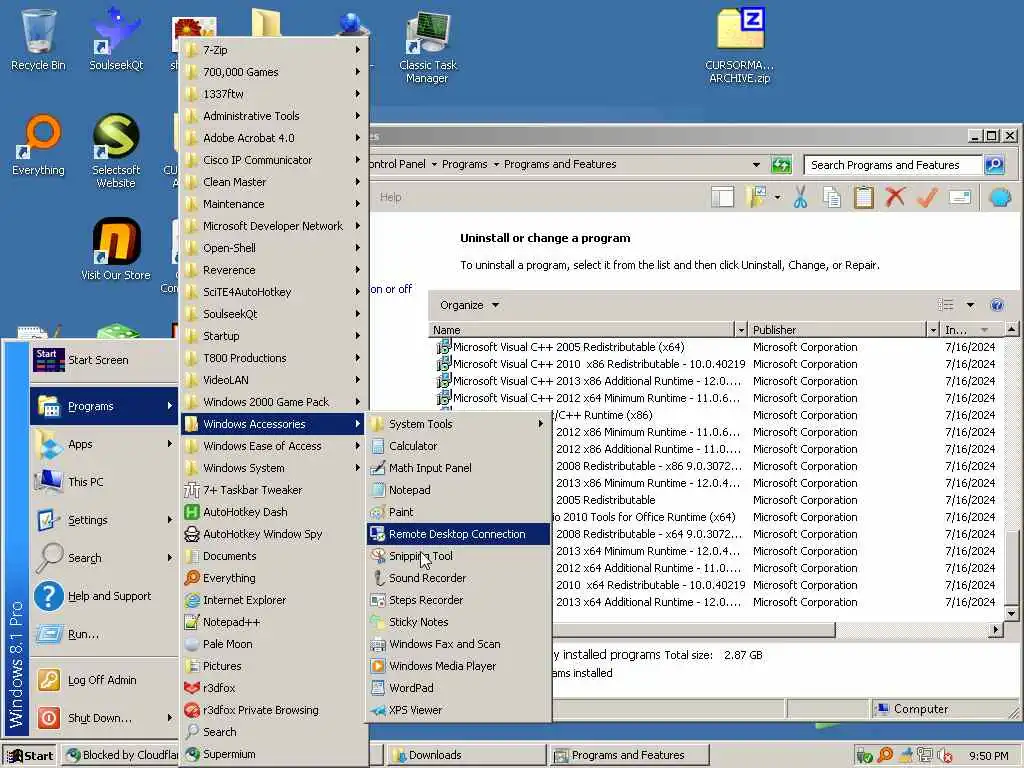Click the AutoHotkey Window Spy icon

(x=191, y=534)
